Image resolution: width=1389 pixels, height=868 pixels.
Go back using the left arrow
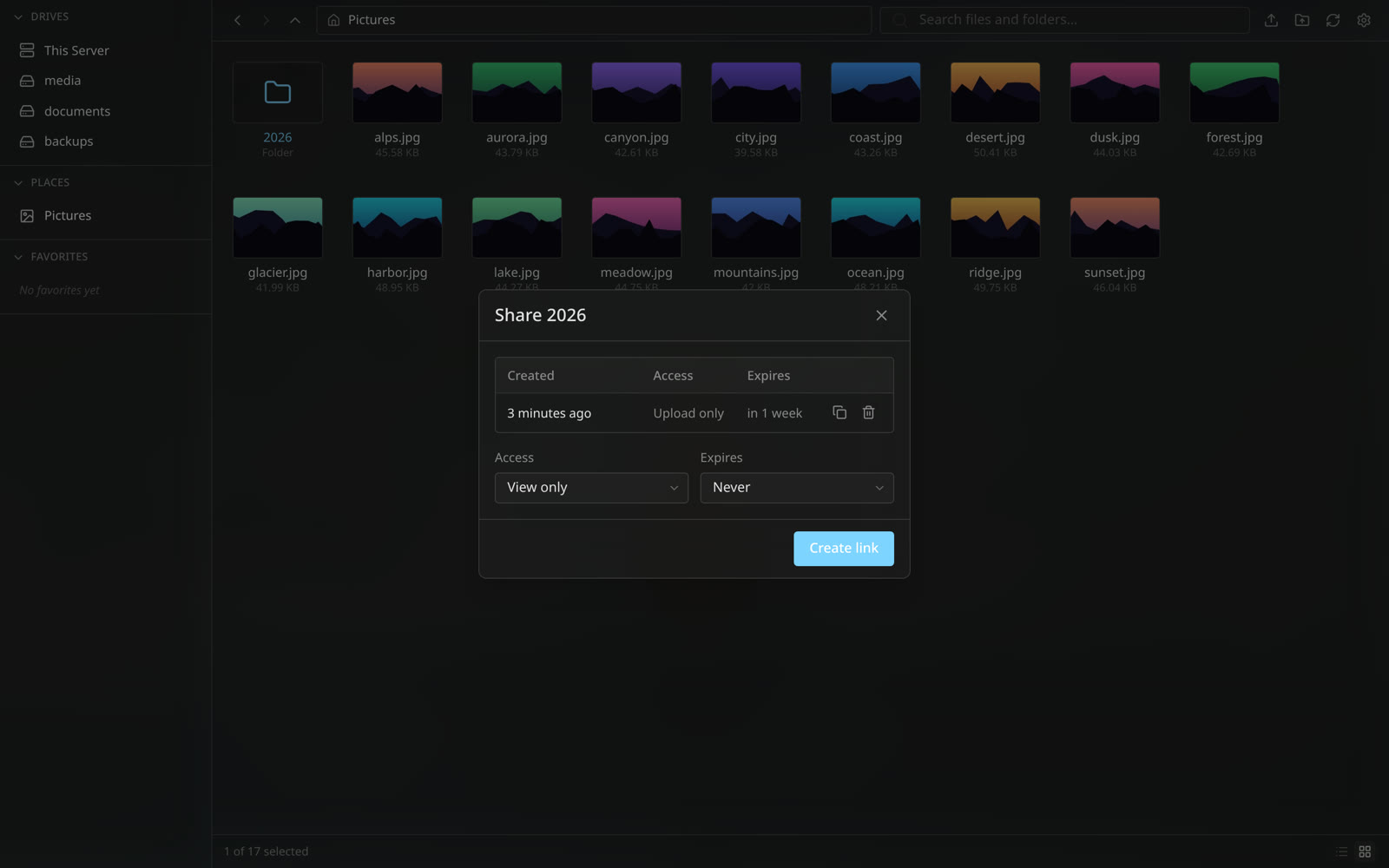click(237, 20)
